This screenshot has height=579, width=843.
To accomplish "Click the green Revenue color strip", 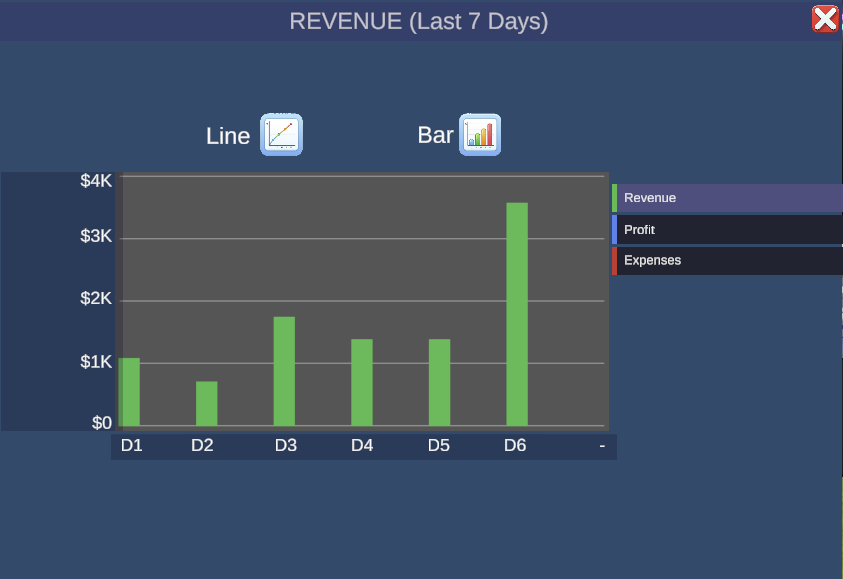I will point(614,198).
